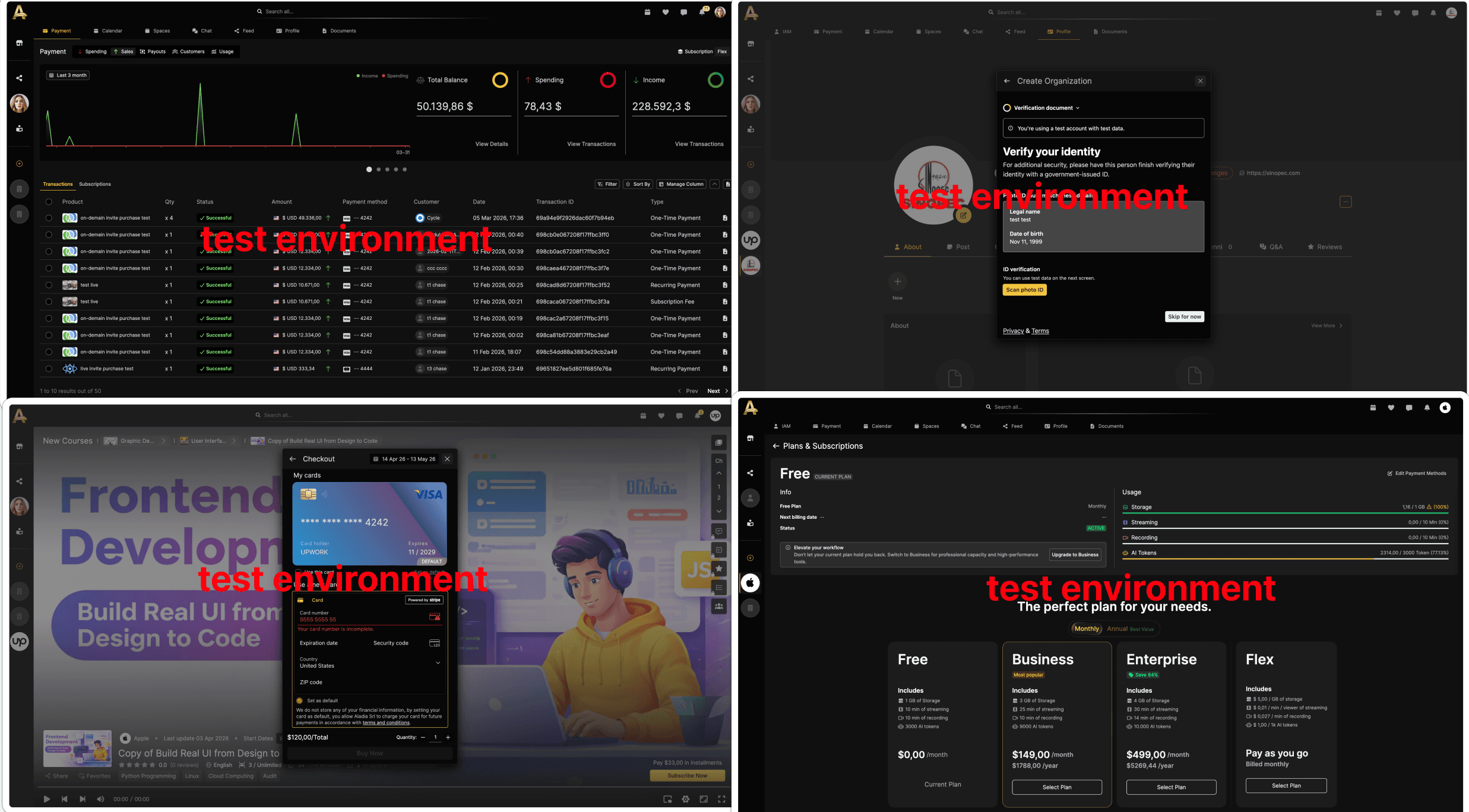This screenshot has height=812, width=1469.
Task: Click the back arrow beside Plans & Subscriptions
Action: (776, 446)
